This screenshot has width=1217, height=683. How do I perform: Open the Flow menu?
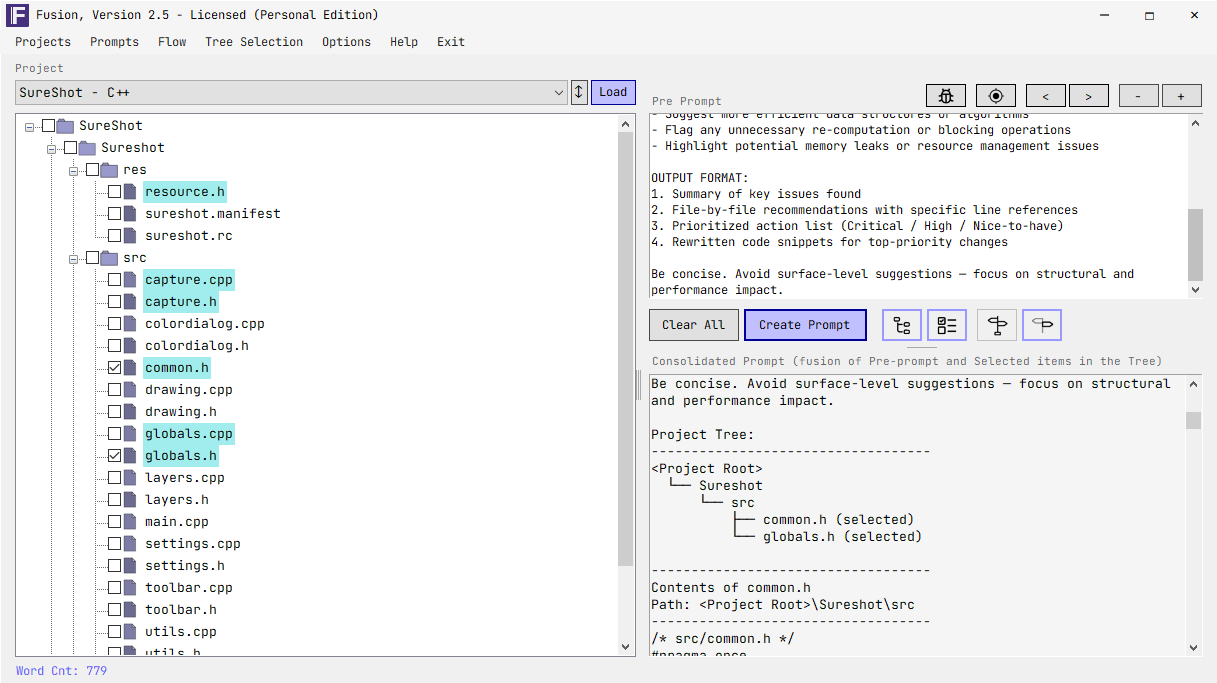[x=172, y=42]
